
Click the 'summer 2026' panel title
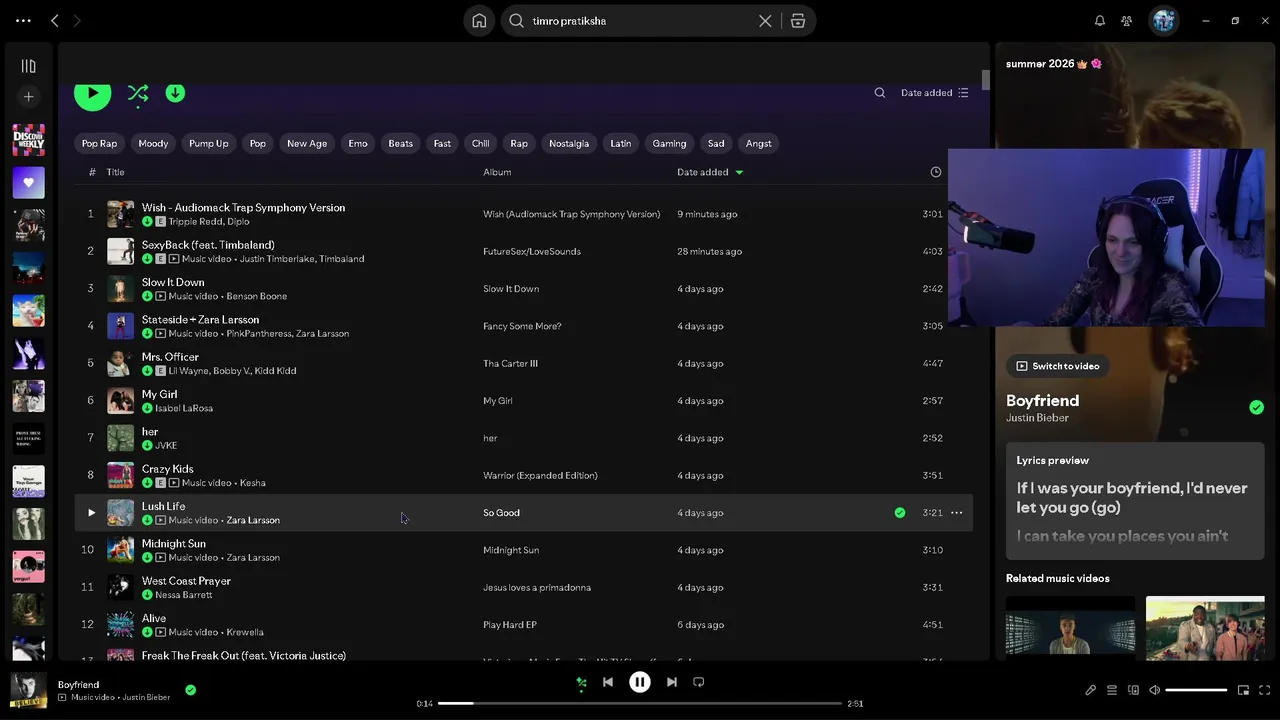click(1054, 64)
